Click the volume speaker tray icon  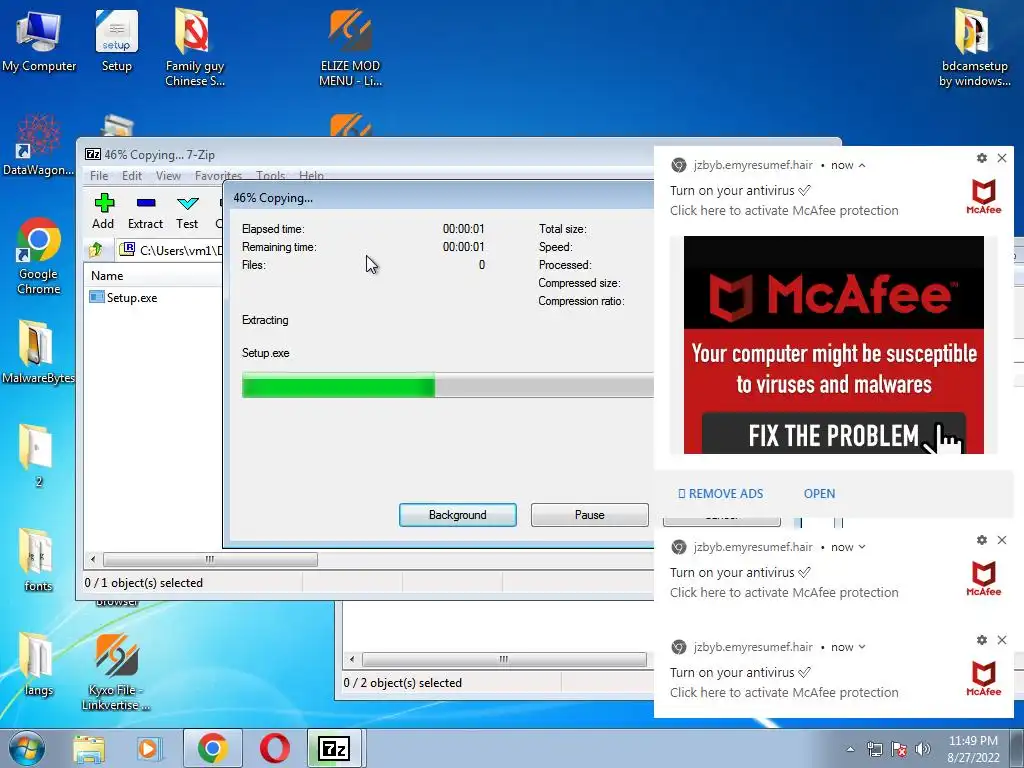923,749
